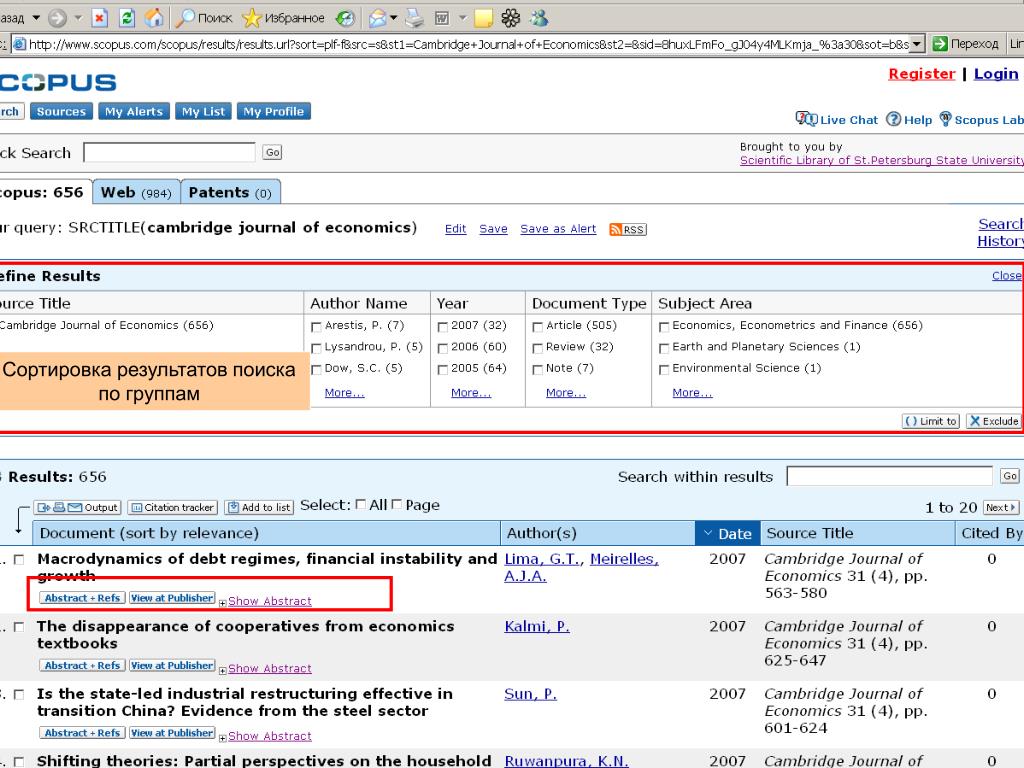
Task: Click the Quick Search input field
Action: tap(169, 152)
